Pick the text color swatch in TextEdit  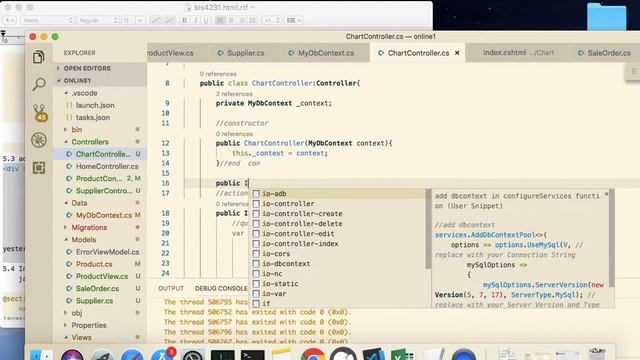click(156, 20)
